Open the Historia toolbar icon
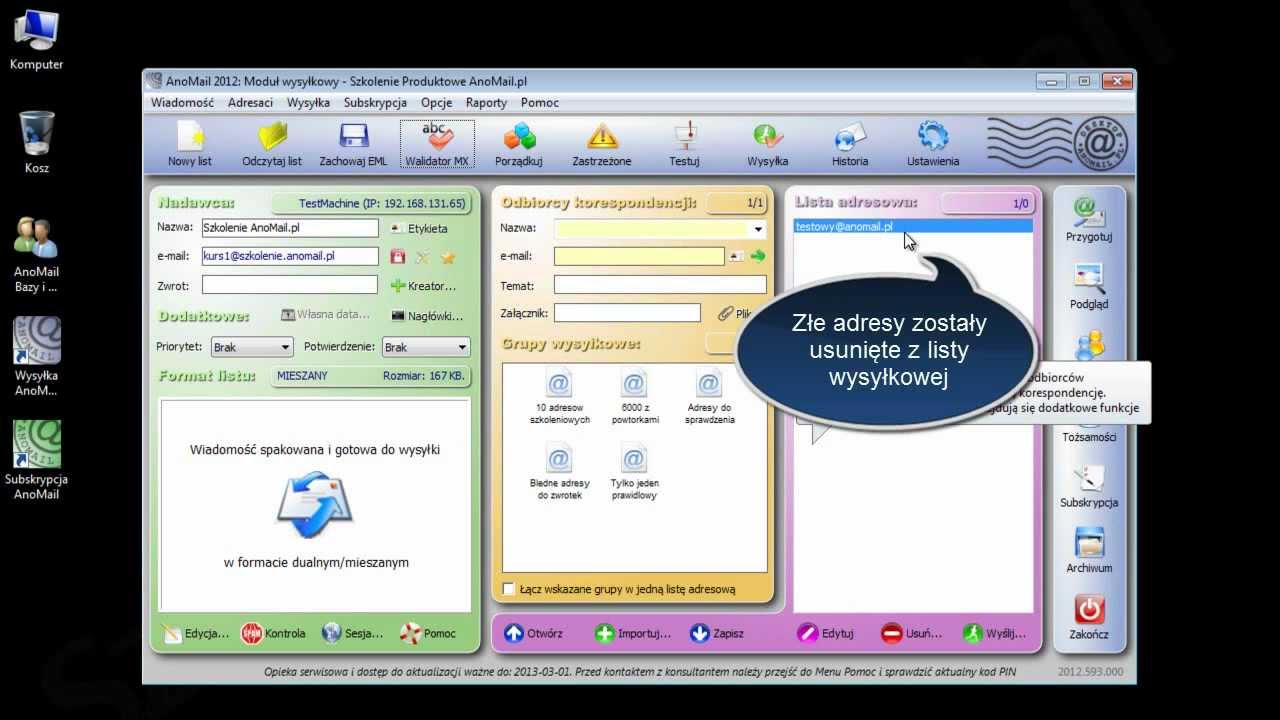Viewport: 1280px width, 720px height. pos(850,144)
